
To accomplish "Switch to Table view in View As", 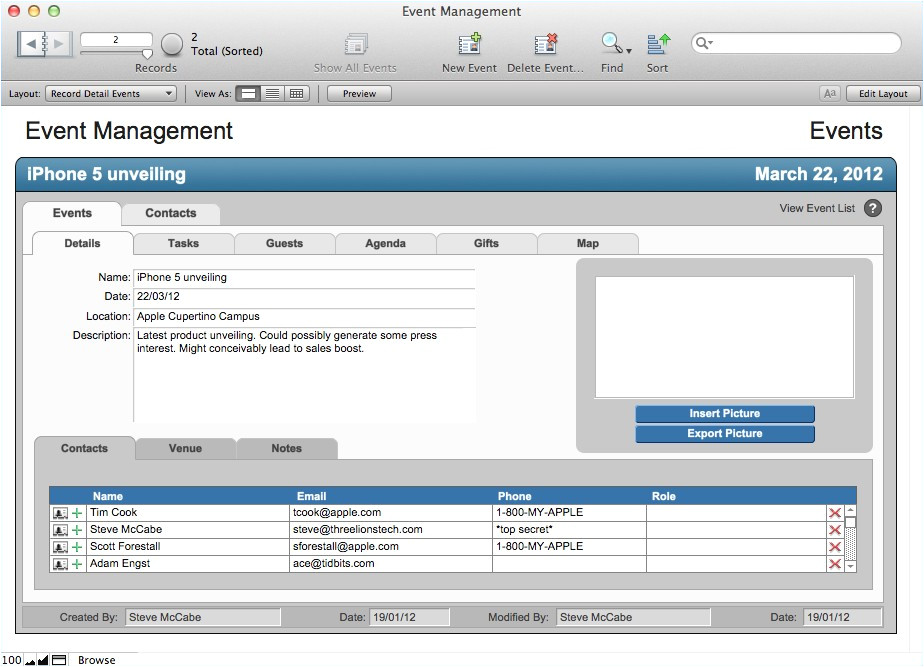I will click(x=296, y=94).
